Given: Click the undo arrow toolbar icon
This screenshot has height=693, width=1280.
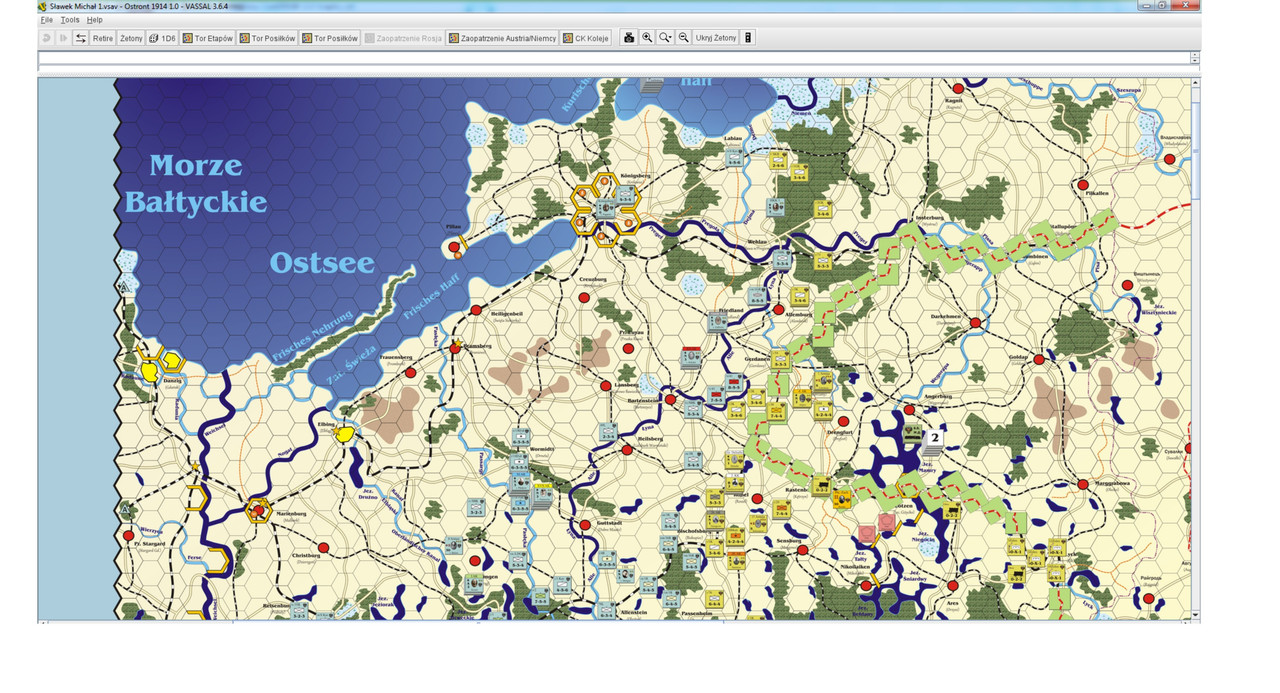Looking at the screenshot, I should (x=46, y=38).
